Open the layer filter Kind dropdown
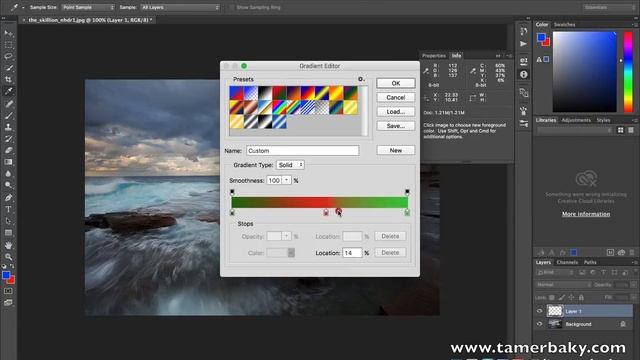The width and height of the screenshot is (640, 360). [x=554, y=272]
